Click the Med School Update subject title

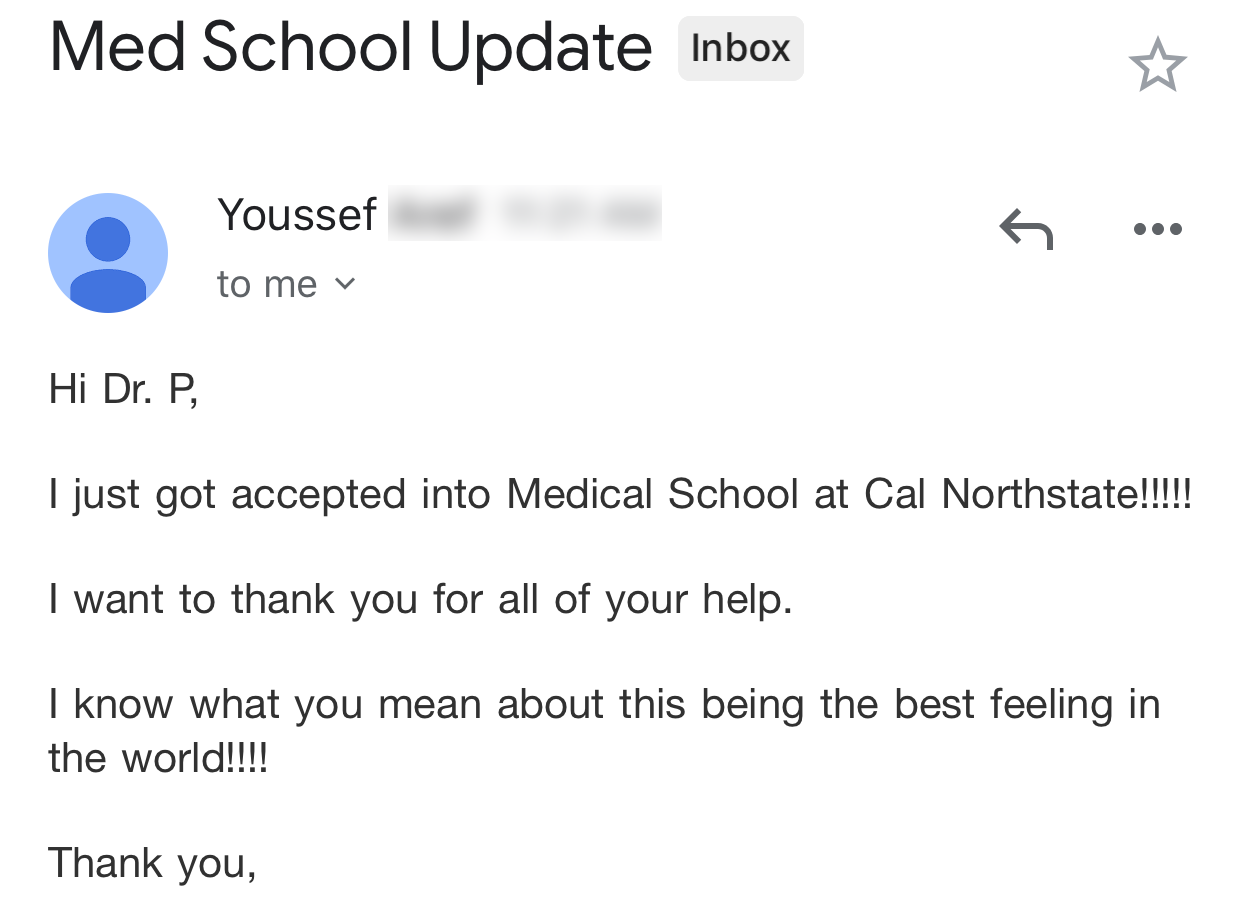click(x=350, y=47)
